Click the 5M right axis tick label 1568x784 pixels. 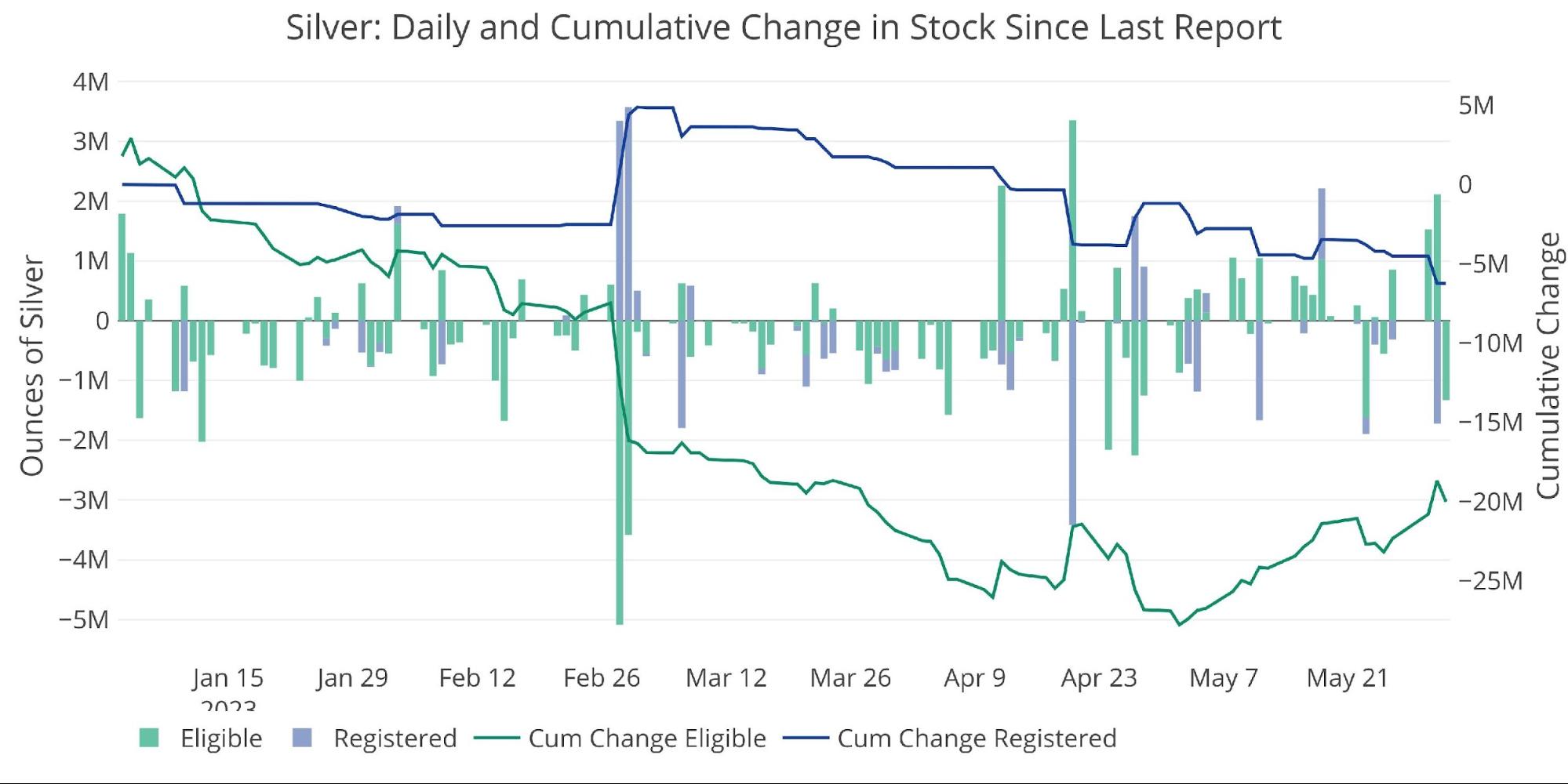click(x=1476, y=105)
